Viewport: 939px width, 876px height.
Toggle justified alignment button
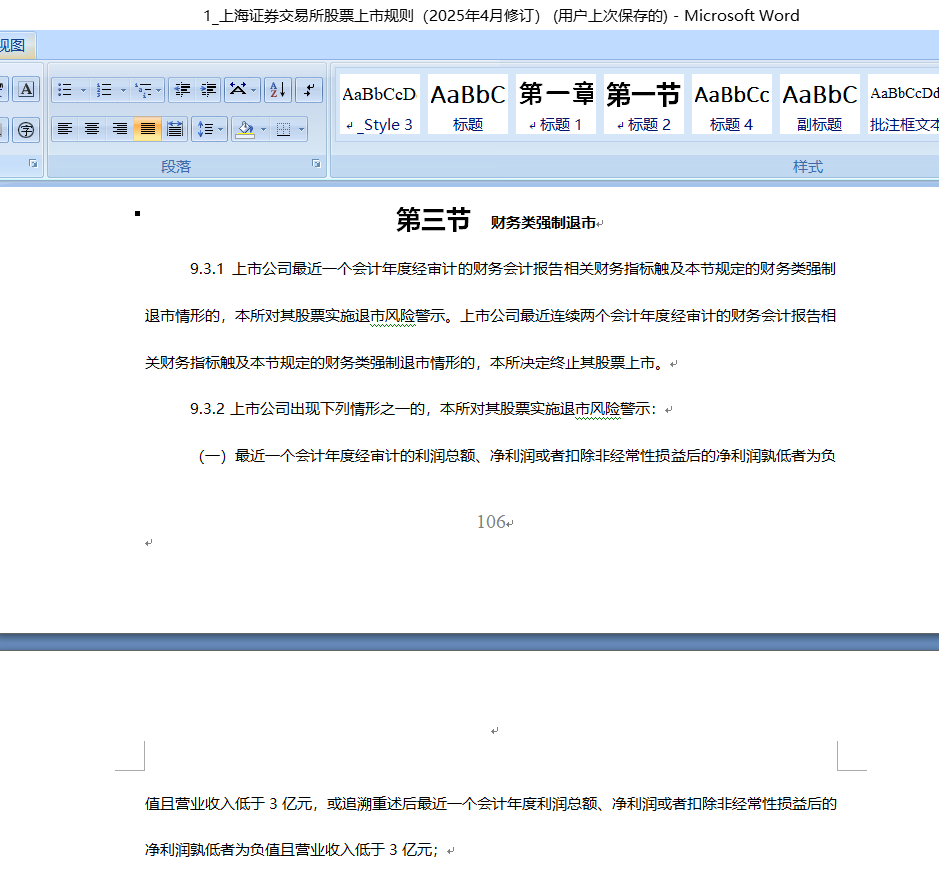(147, 129)
